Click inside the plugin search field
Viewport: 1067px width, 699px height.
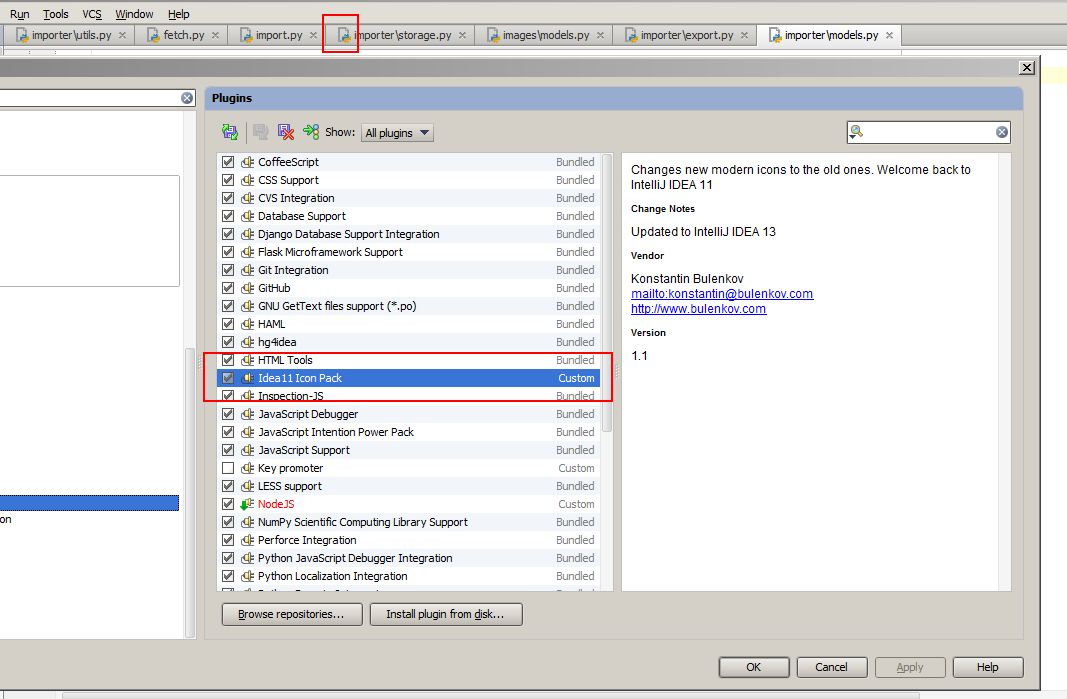coord(930,131)
